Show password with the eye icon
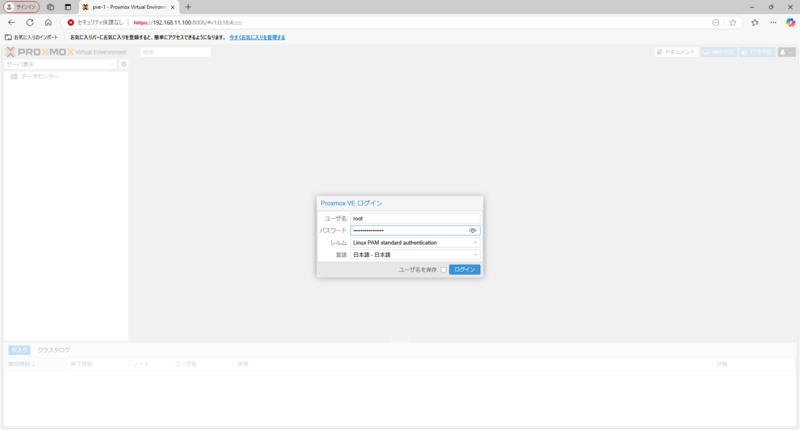Image resolution: width=800 pixels, height=430 pixels. point(472,231)
